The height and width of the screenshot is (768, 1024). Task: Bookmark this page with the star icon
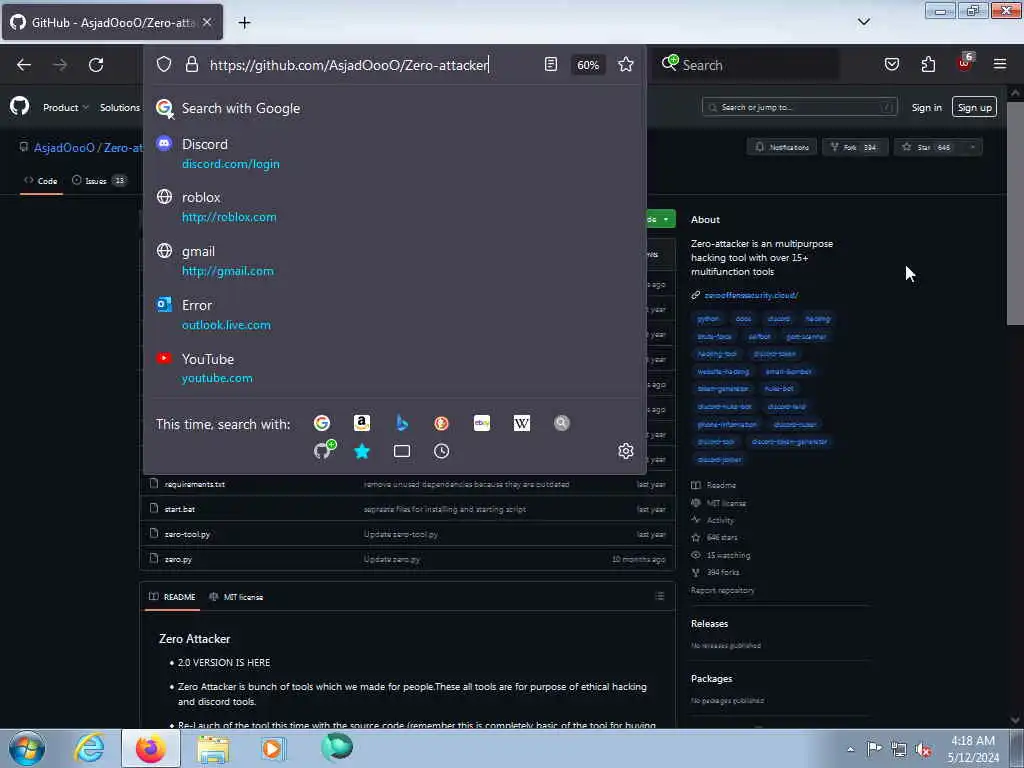coord(626,64)
